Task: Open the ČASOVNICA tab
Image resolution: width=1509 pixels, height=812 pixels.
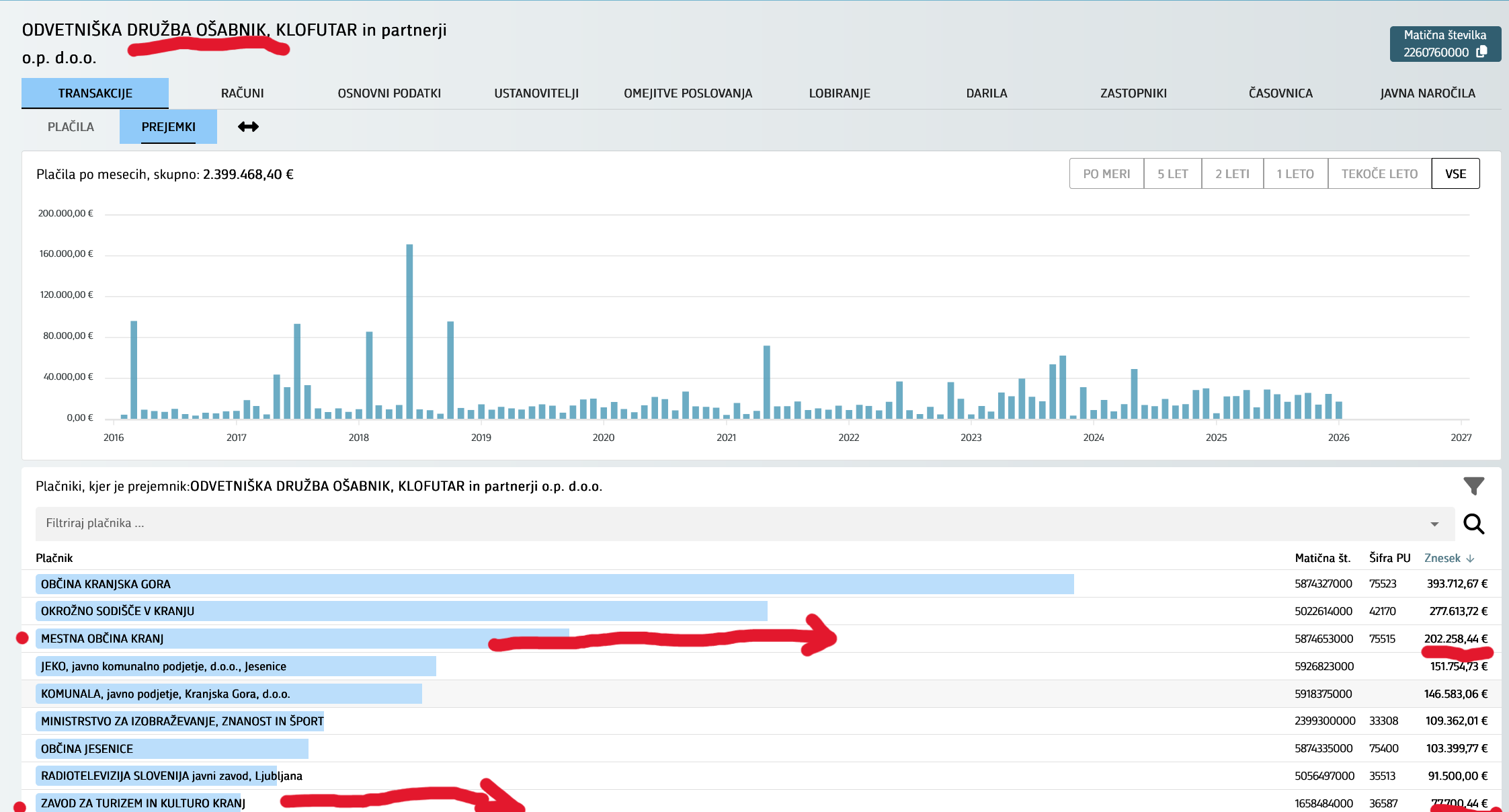Action: point(1280,93)
